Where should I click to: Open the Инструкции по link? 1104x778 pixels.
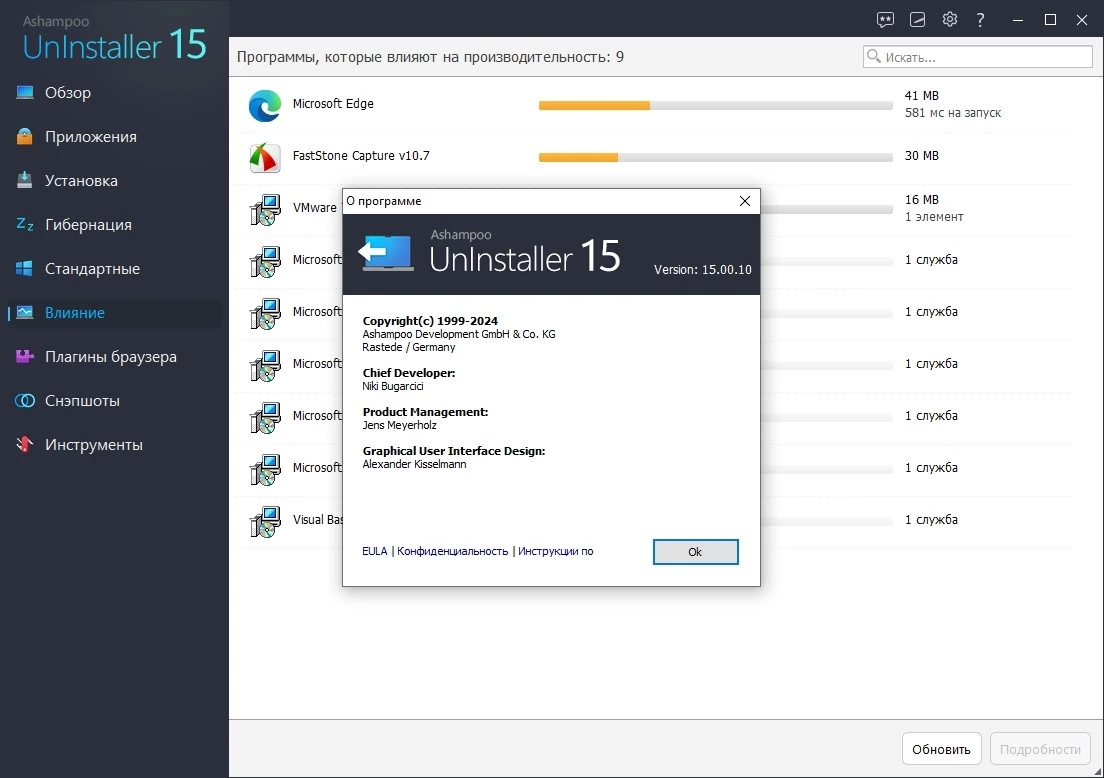[556, 551]
